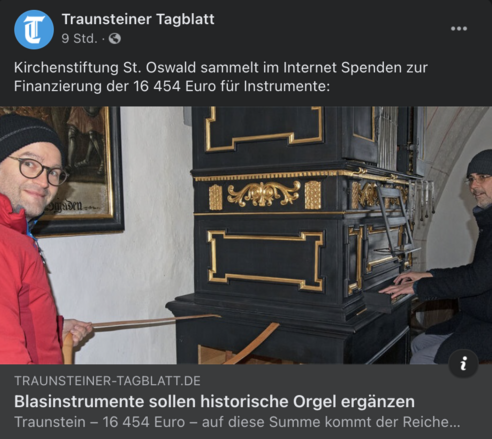Open the three-dot post options menu
Image resolution: width=492 pixels, height=439 pixels.
click(459, 29)
